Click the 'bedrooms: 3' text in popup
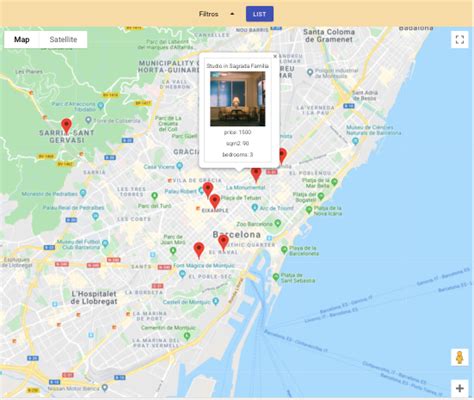 tap(238, 155)
